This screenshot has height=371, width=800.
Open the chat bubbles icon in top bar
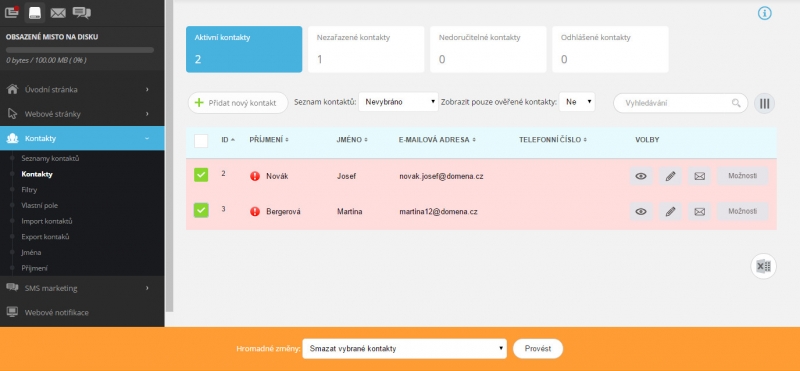82,13
